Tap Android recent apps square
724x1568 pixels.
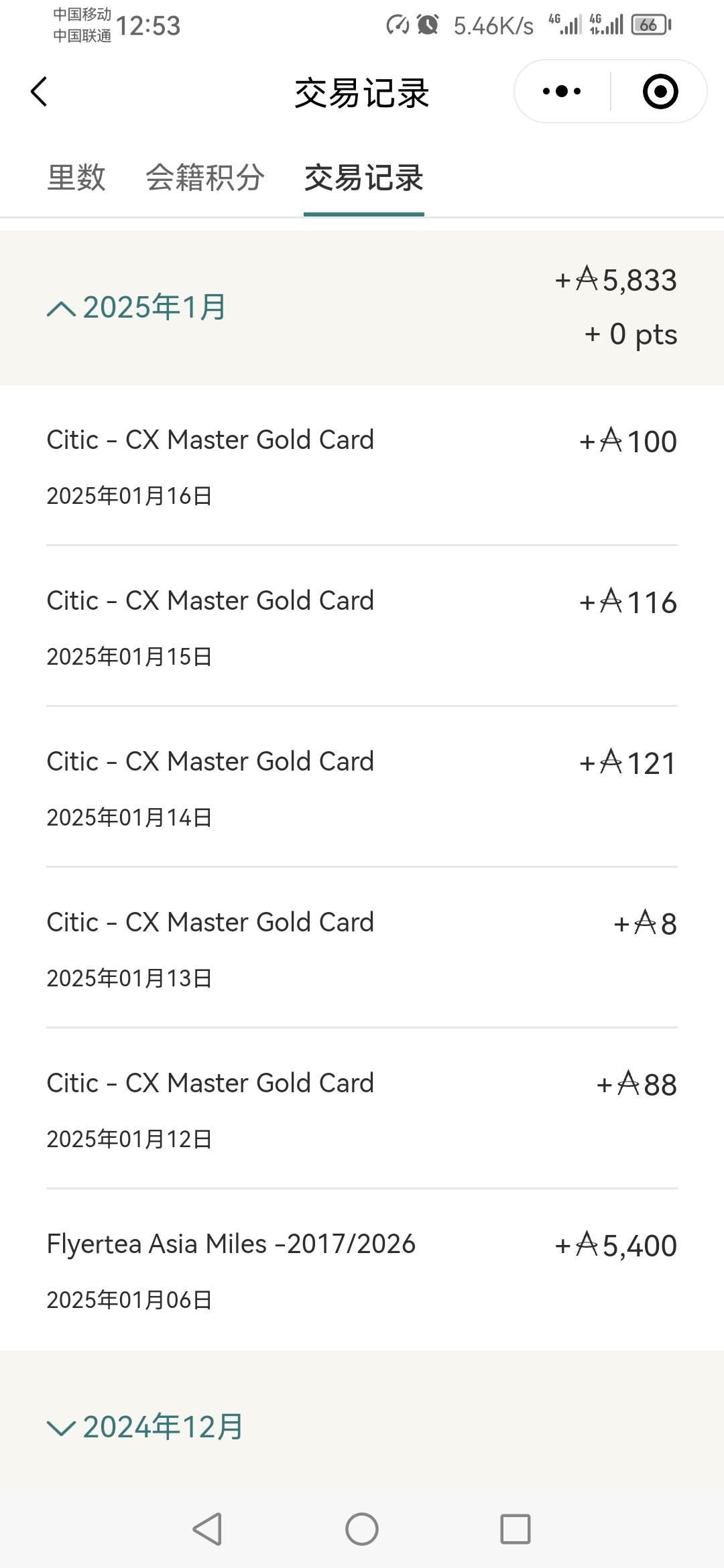(x=516, y=1529)
